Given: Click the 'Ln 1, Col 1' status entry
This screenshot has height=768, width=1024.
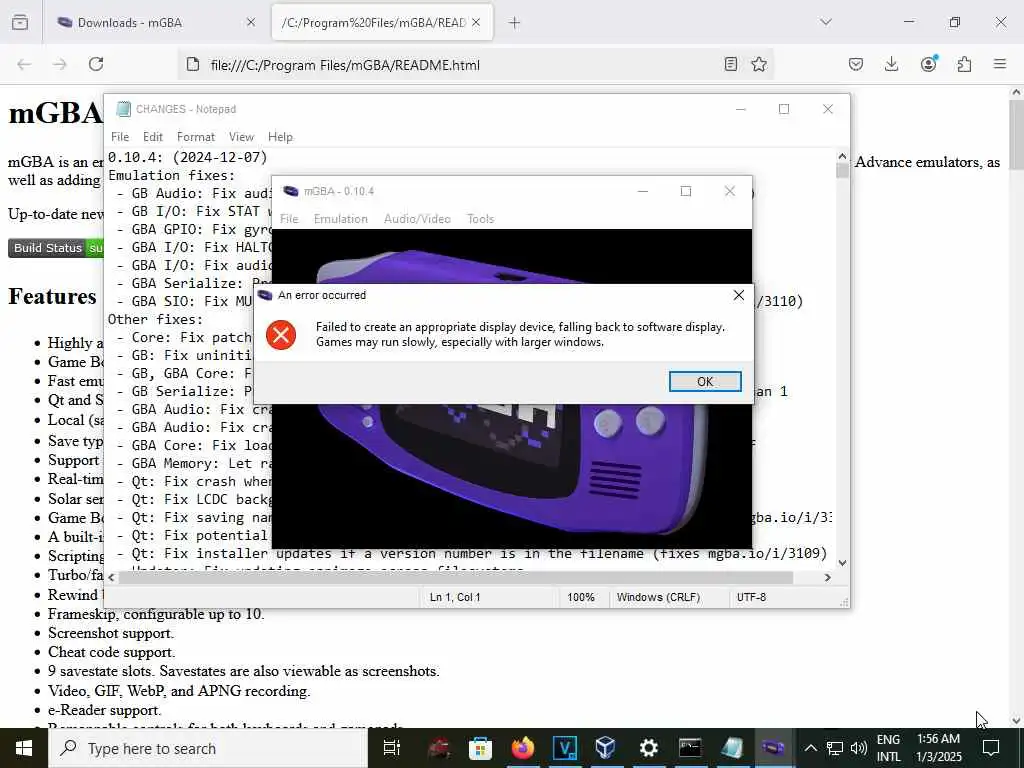Looking at the screenshot, I should 455,597.
